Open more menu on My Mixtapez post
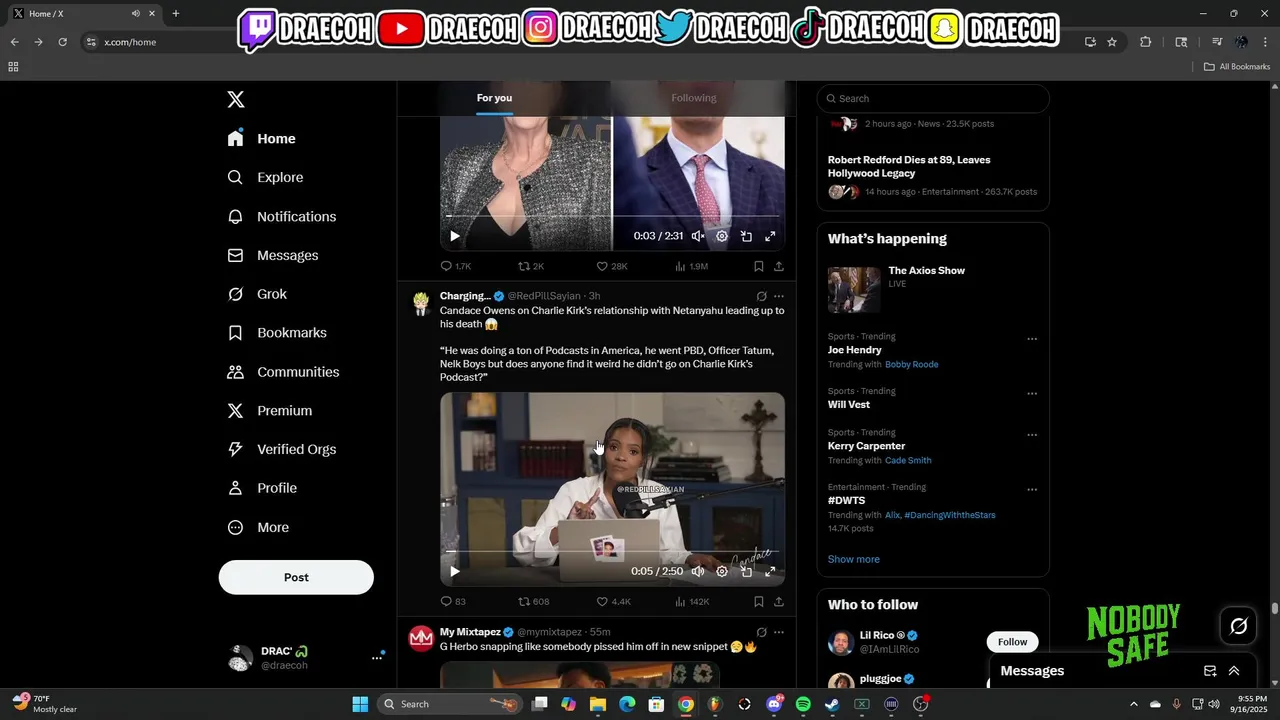This screenshot has width=1280, height=720. [x=779, y=632]
